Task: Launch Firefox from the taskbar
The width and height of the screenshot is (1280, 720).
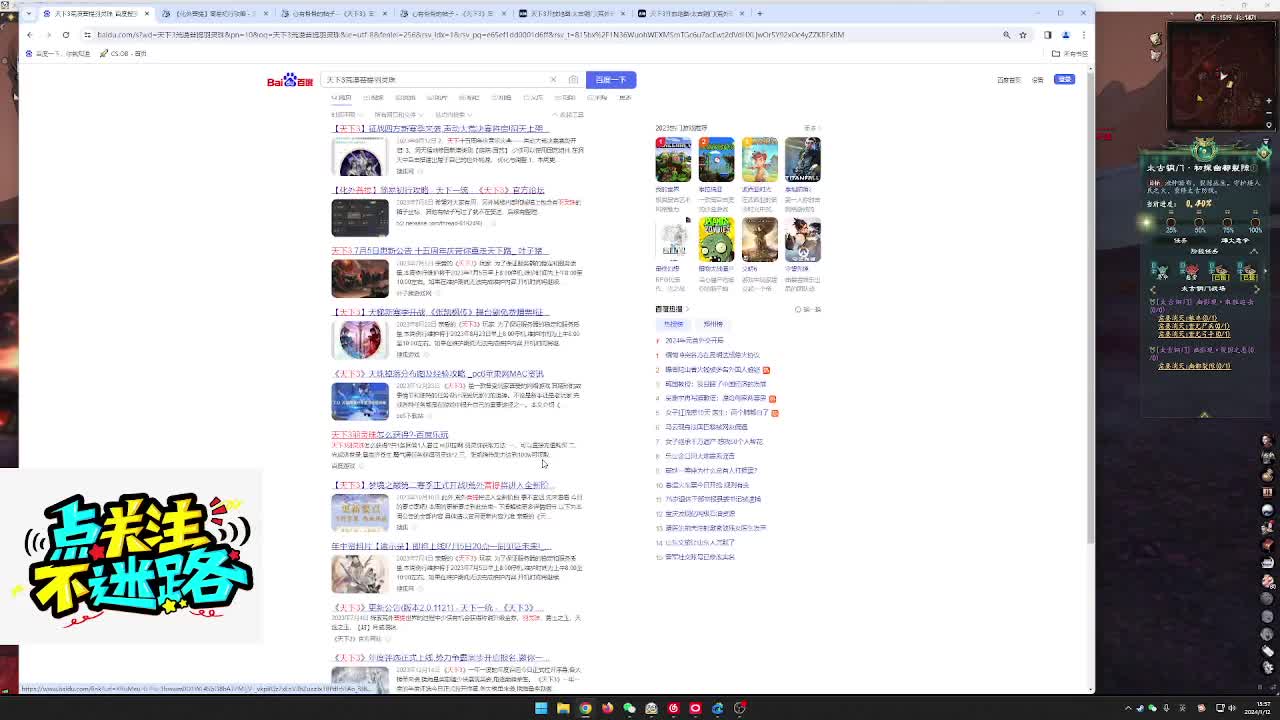Action: point(607,708)
